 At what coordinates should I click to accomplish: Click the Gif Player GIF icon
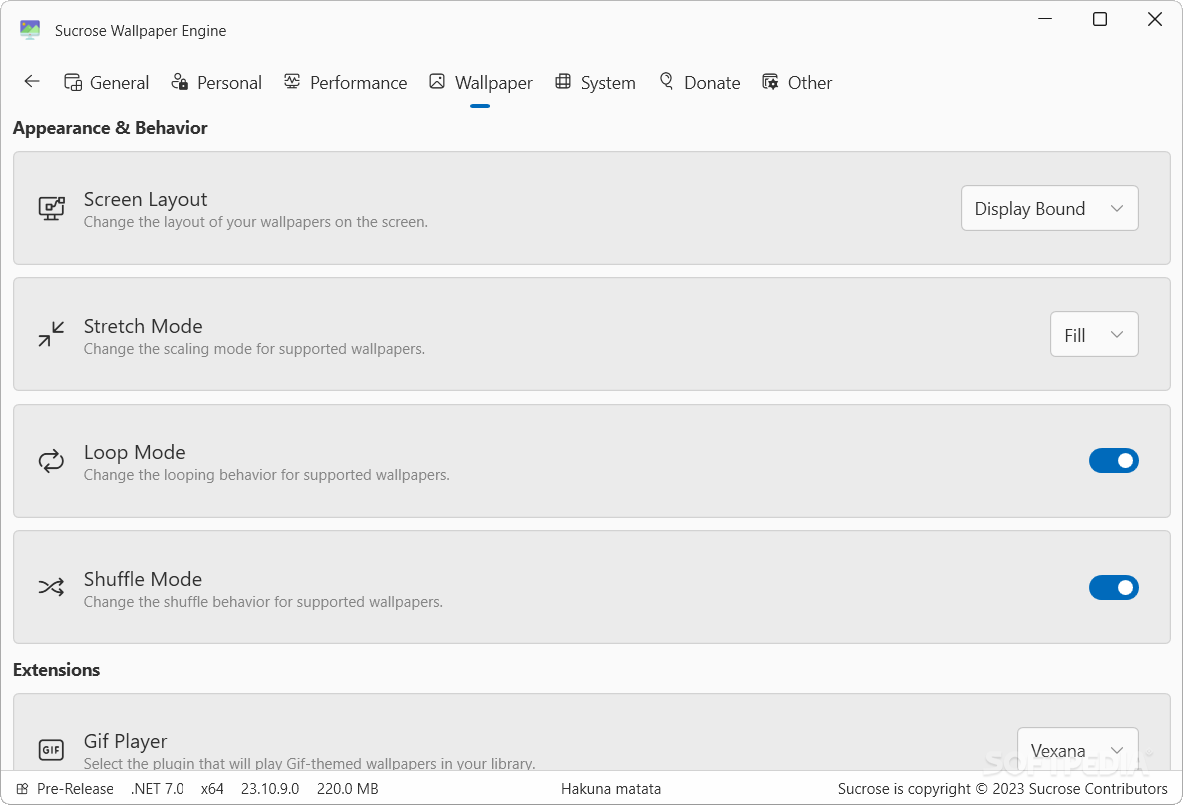pyautogui.click(x=51, y=750)
